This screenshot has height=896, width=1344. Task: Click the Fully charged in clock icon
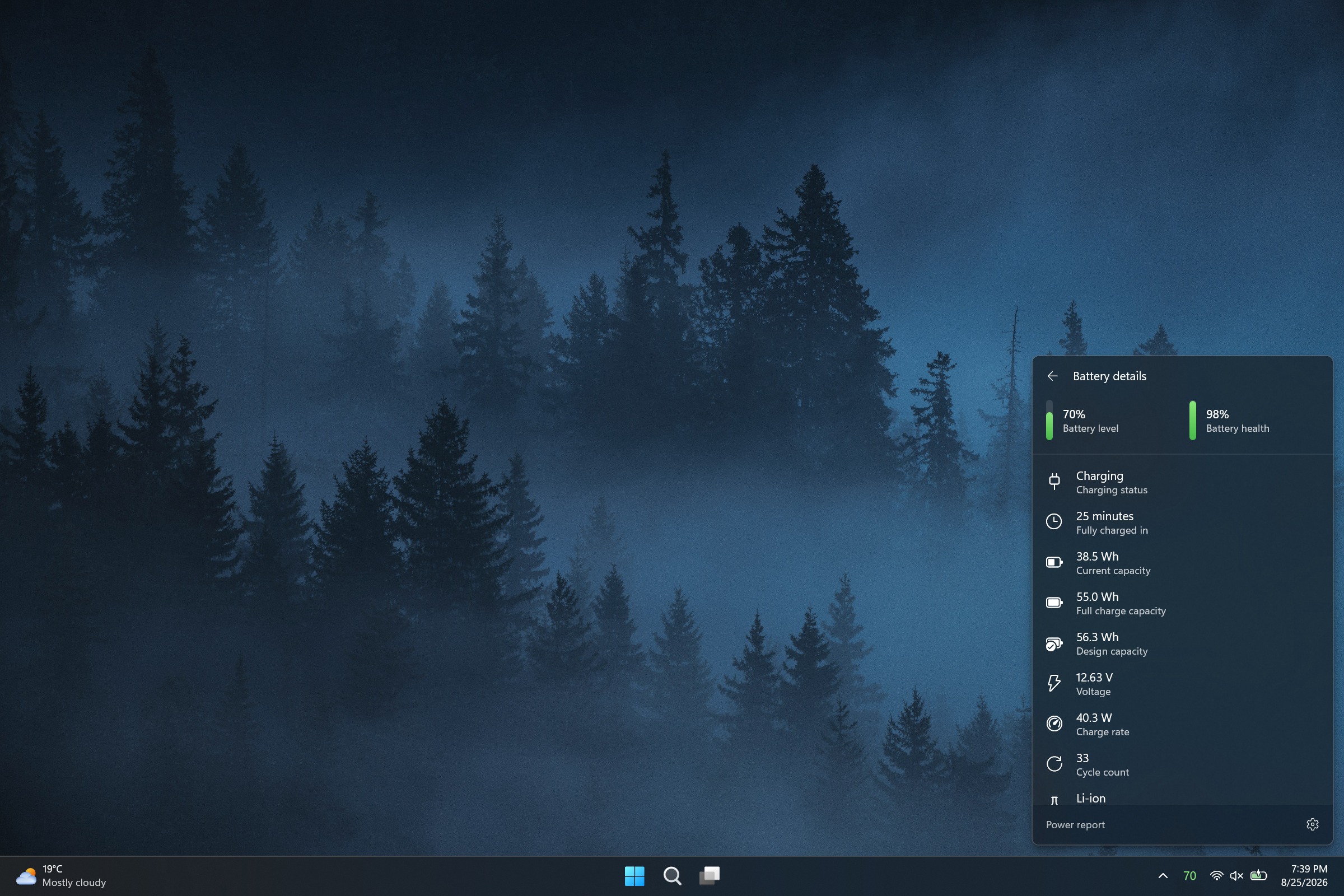pos(1054,522)
